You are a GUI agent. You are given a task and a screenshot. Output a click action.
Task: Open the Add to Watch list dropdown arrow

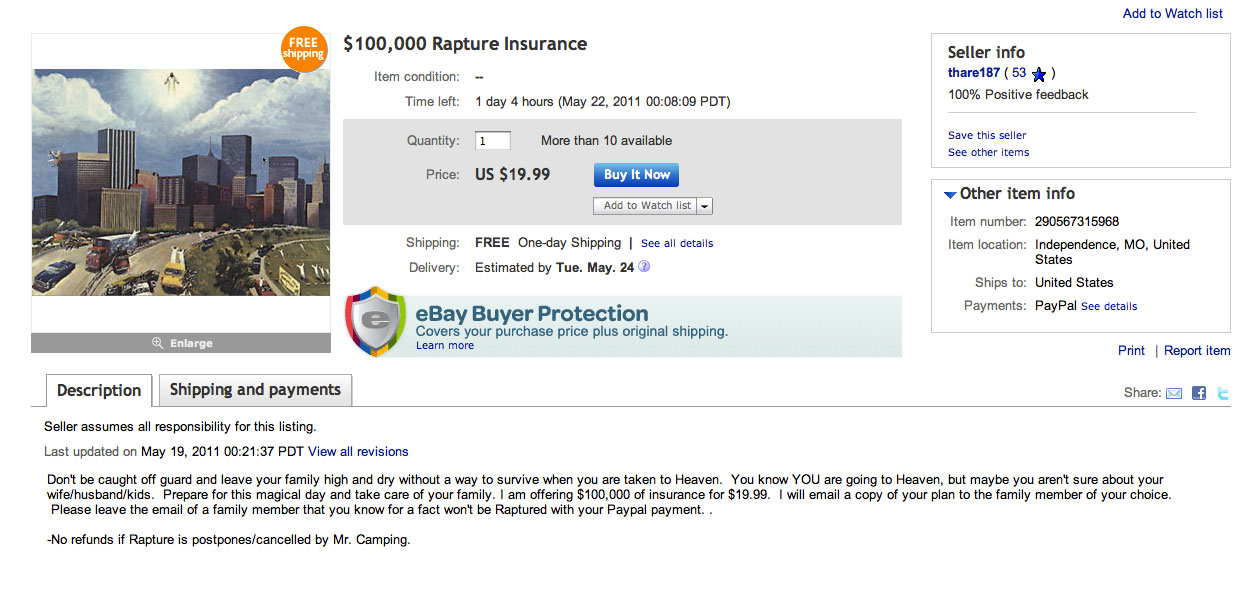click(x=704, y=206)
